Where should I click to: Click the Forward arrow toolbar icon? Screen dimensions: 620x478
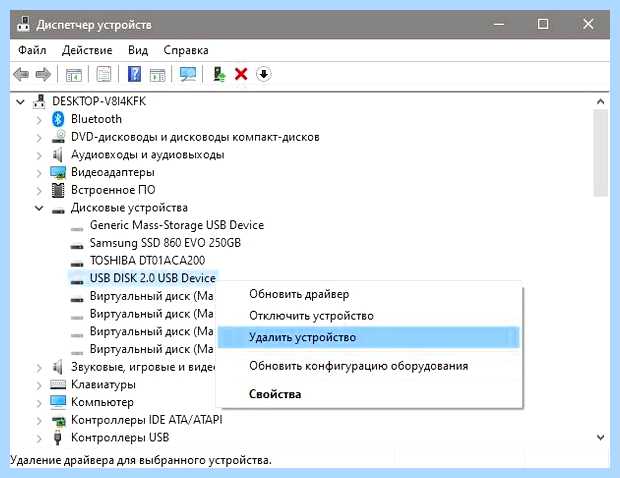[43, 74]
